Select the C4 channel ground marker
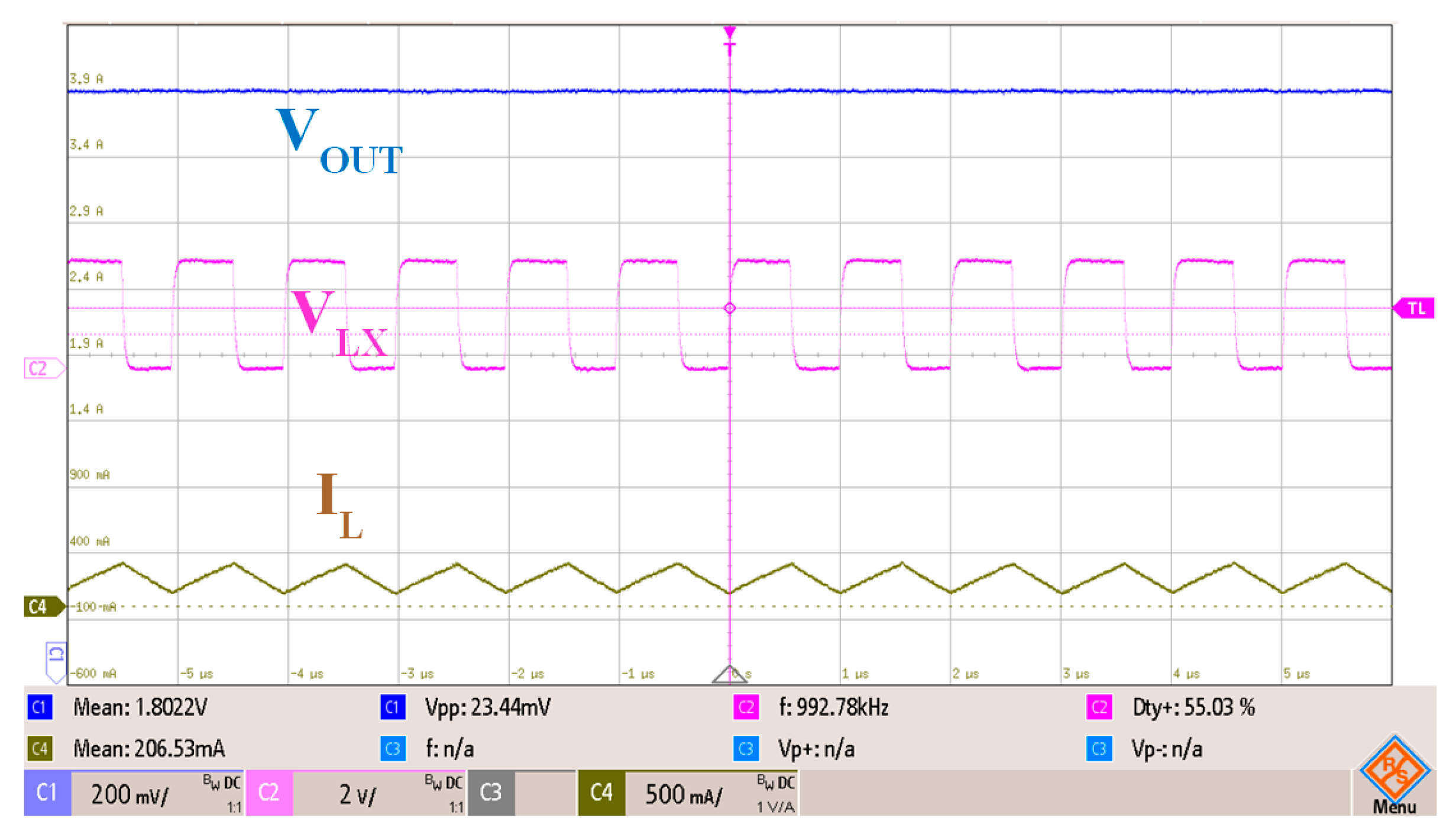This screenshot has height=834, width=1456. (41, 606)
